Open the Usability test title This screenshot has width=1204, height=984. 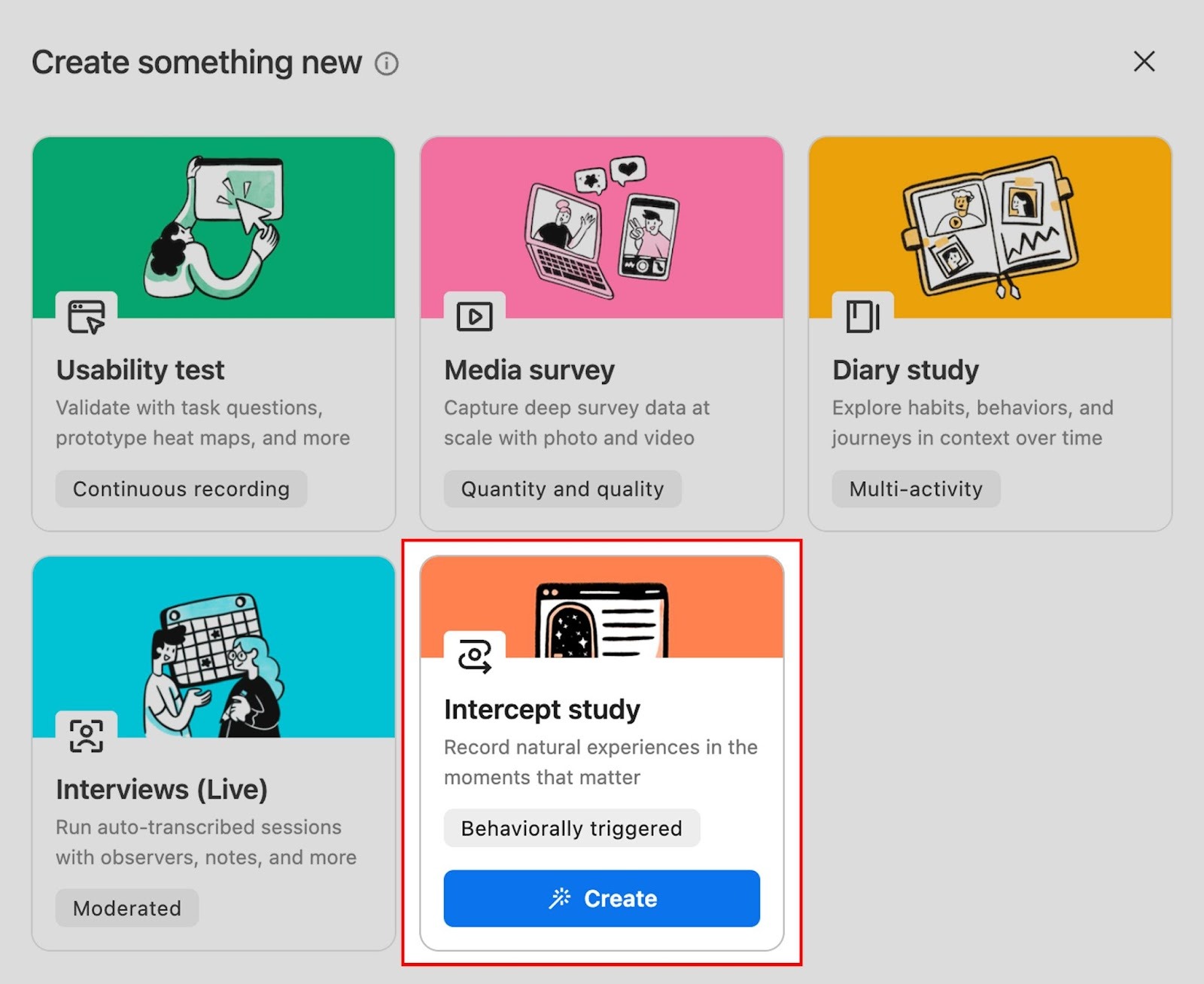point(140,370)
